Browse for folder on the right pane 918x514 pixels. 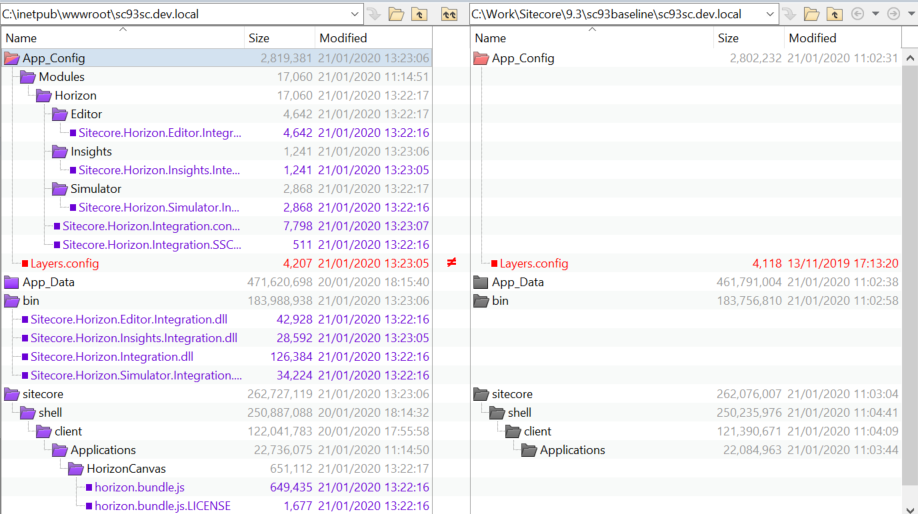811,14
